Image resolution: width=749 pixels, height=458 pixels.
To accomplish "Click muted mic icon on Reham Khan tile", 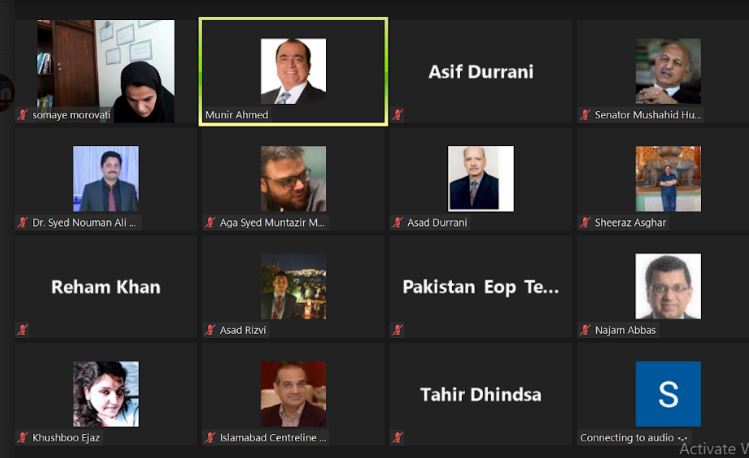I will [22, 330].
